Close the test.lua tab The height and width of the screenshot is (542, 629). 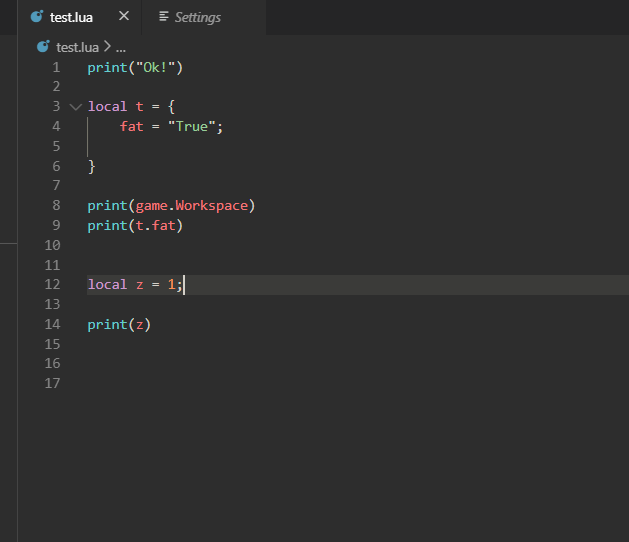pyautogui.click(x=124, y=16)
